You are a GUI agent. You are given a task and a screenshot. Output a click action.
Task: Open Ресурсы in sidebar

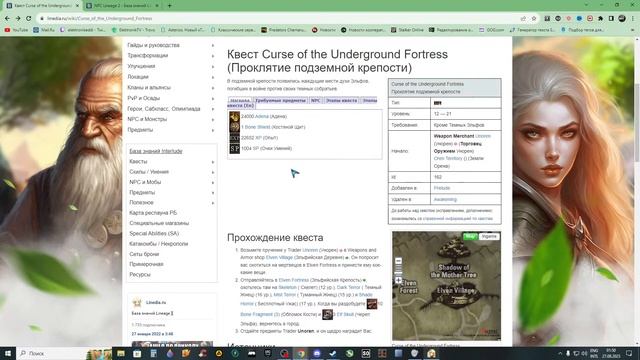tap(140, 274)
